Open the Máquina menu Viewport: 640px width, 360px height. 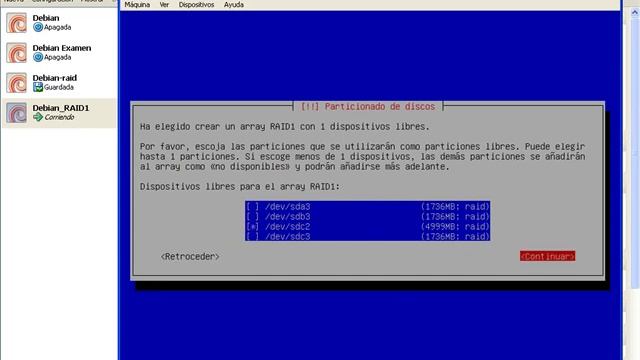(137, 5)
